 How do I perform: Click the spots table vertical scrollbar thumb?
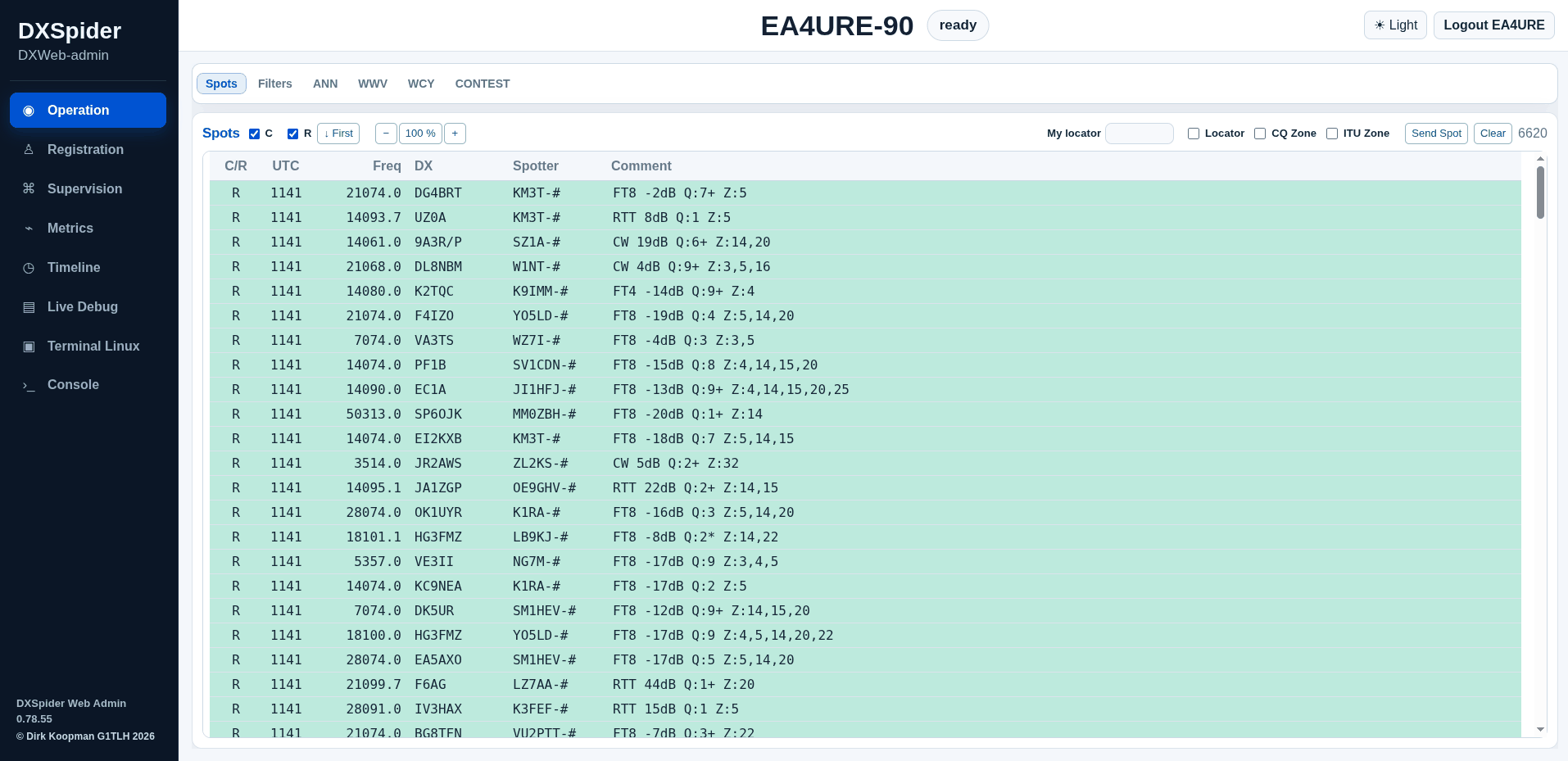(x=1540, y=193)
